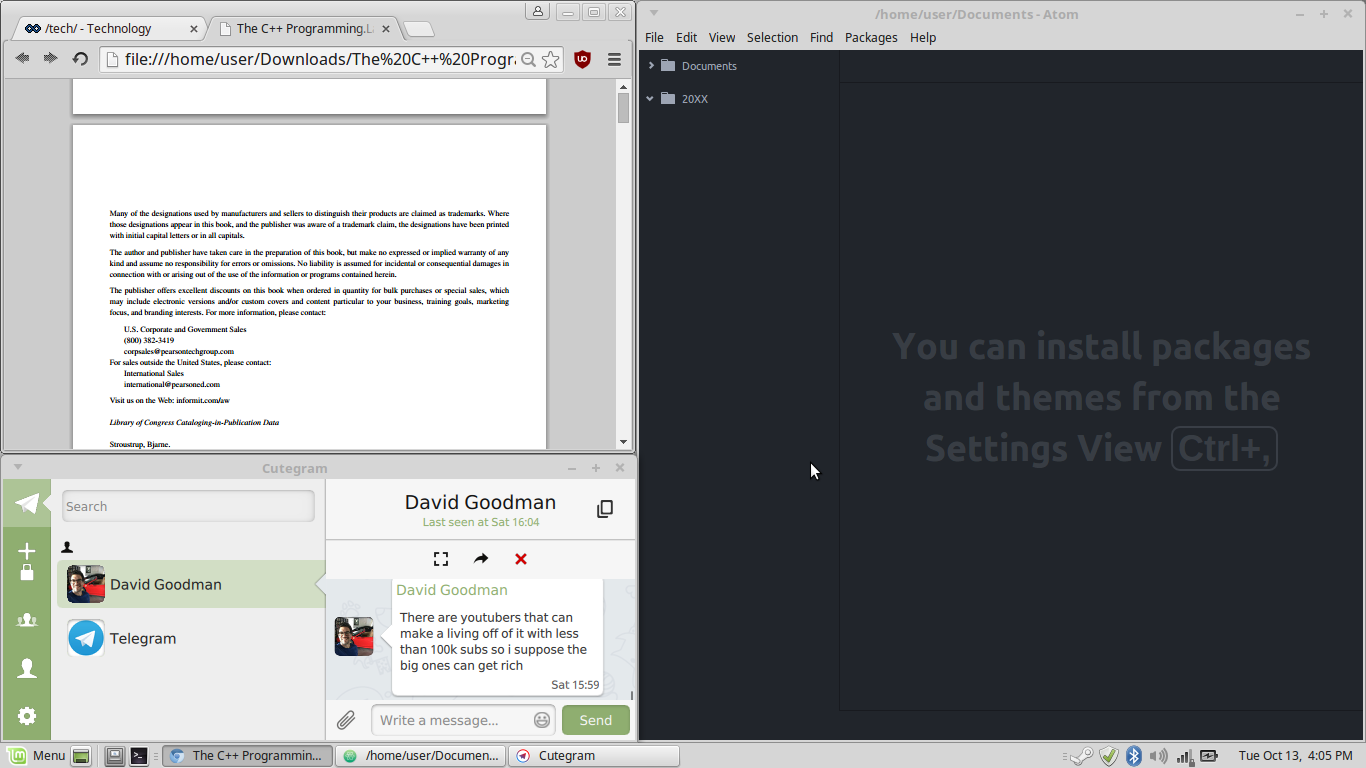Click David Goodman's avatar next to the message
This screenshot has height=768, width=1366.
[x=354, y=636]
